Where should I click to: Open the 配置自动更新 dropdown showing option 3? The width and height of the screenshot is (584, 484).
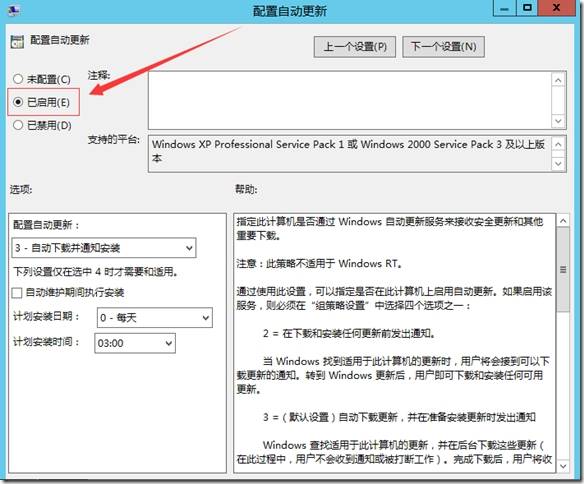pos(104,248)
